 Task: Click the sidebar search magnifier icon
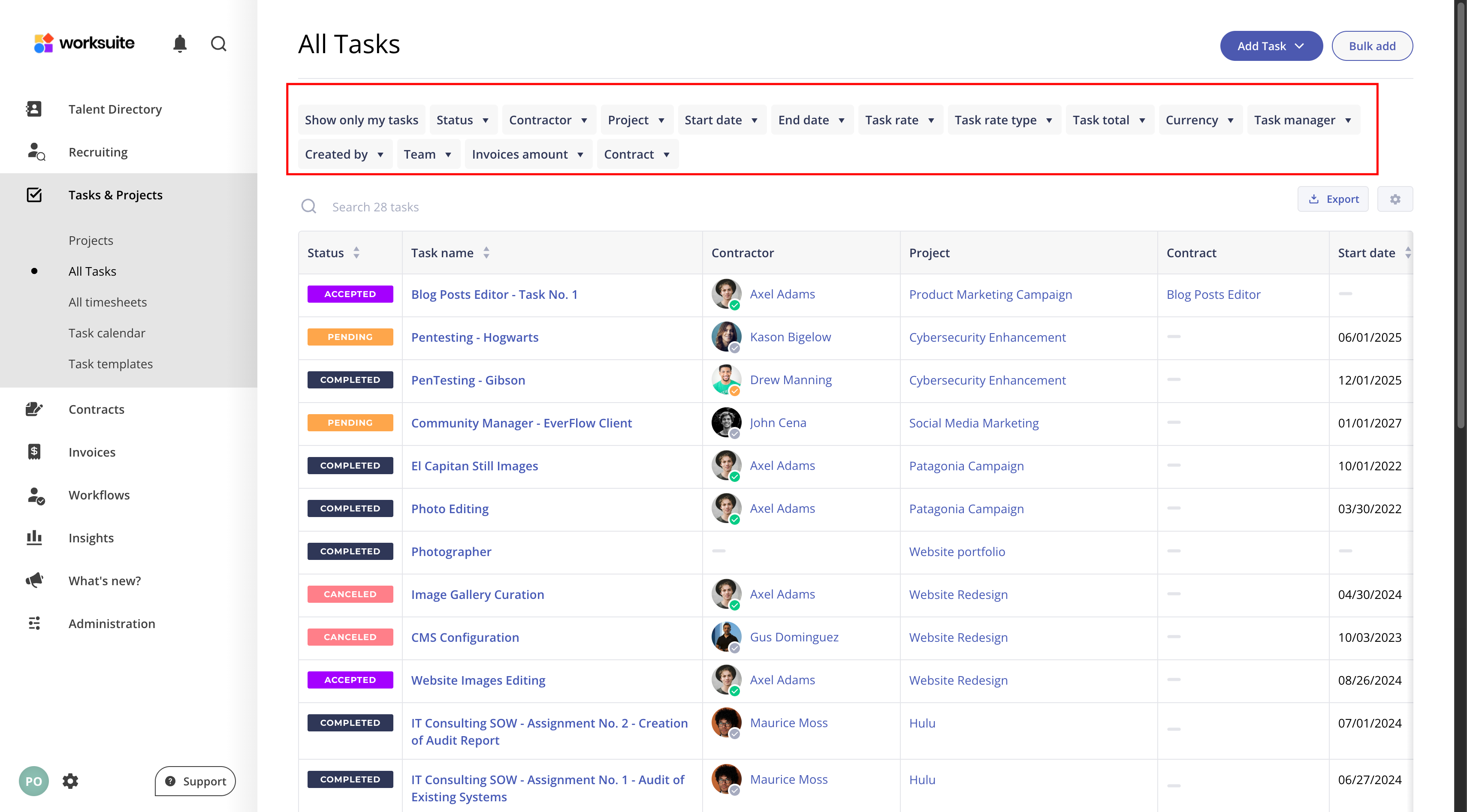point(219,44)
